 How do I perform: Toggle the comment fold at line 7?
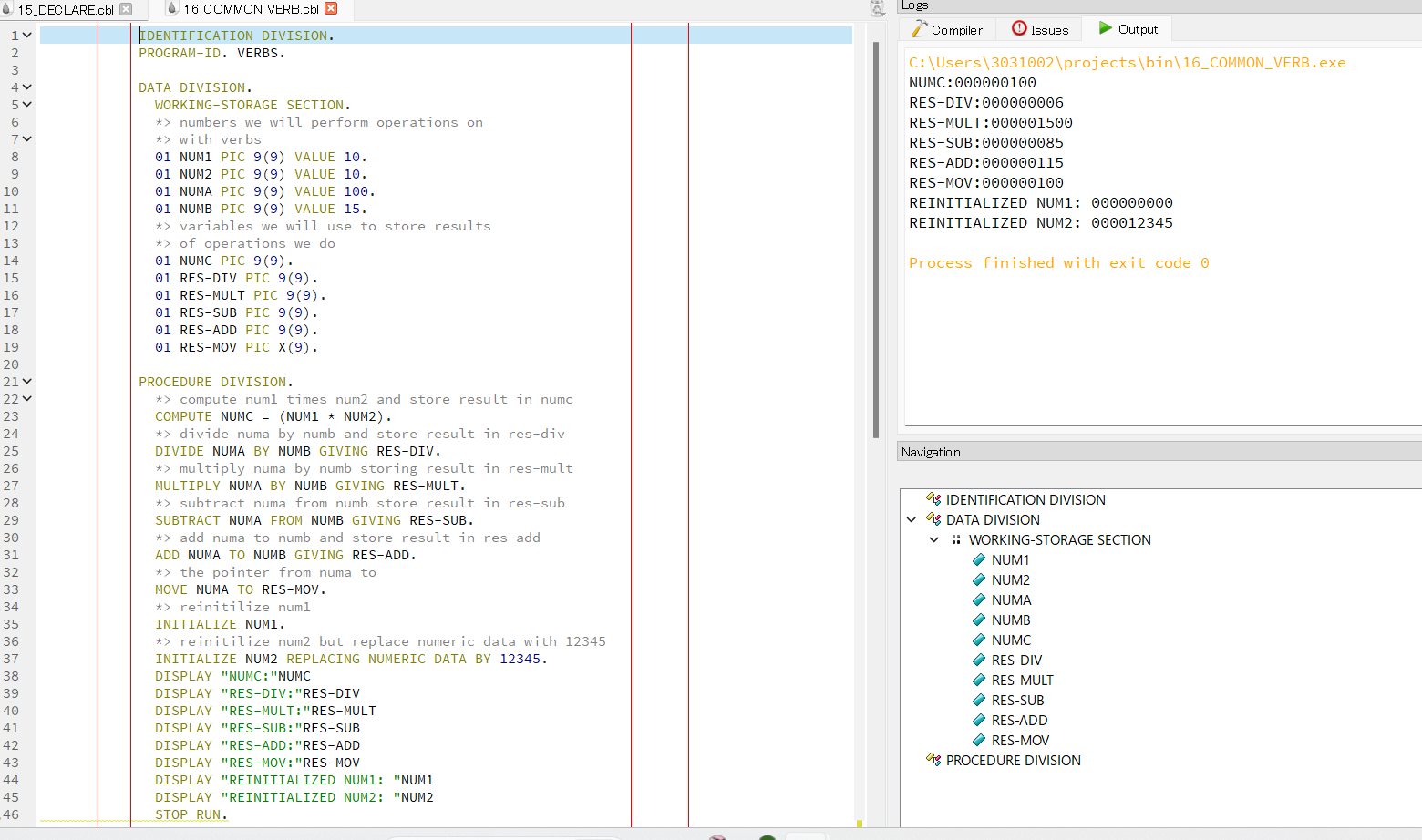pyautogui.click(x=27, y=139)
